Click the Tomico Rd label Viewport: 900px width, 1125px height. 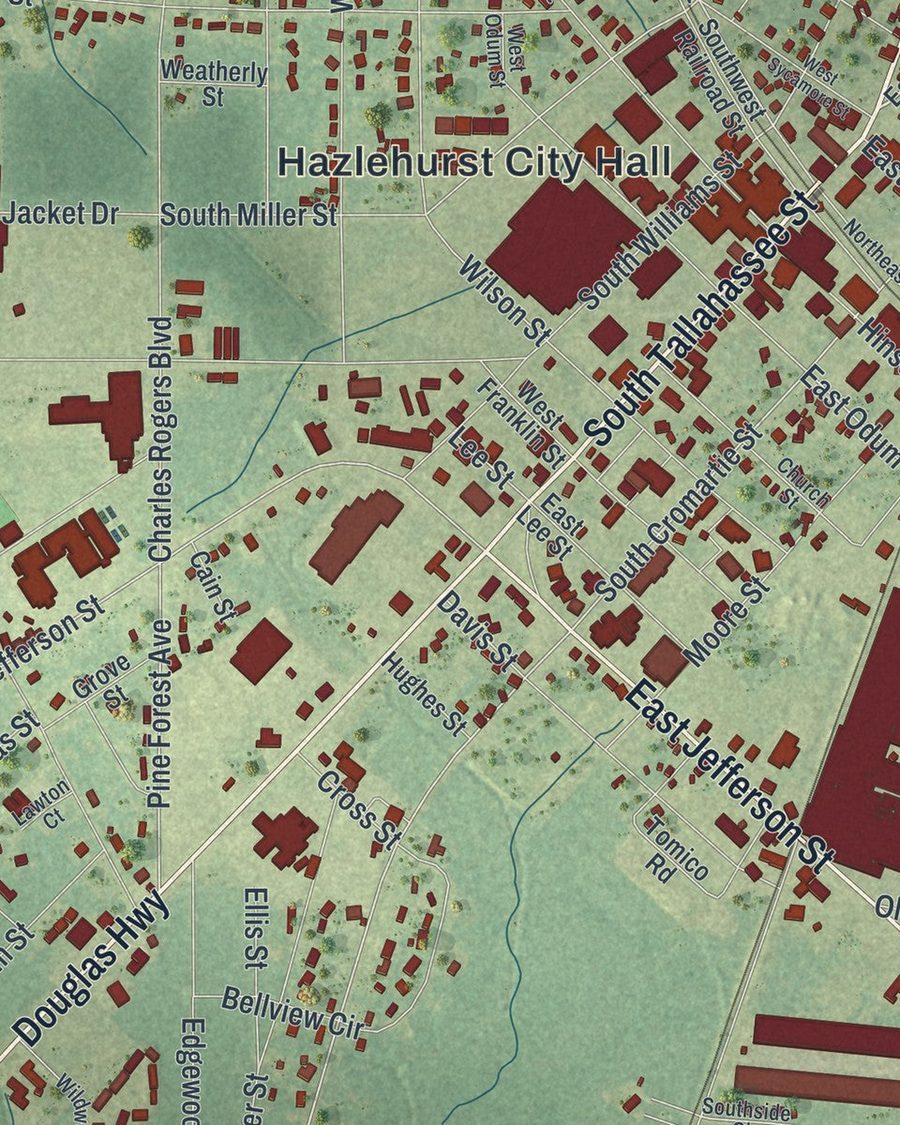(675, 849)
